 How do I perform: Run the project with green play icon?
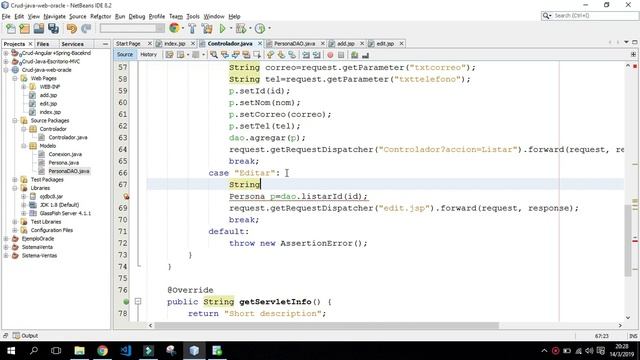coord(222,29)
